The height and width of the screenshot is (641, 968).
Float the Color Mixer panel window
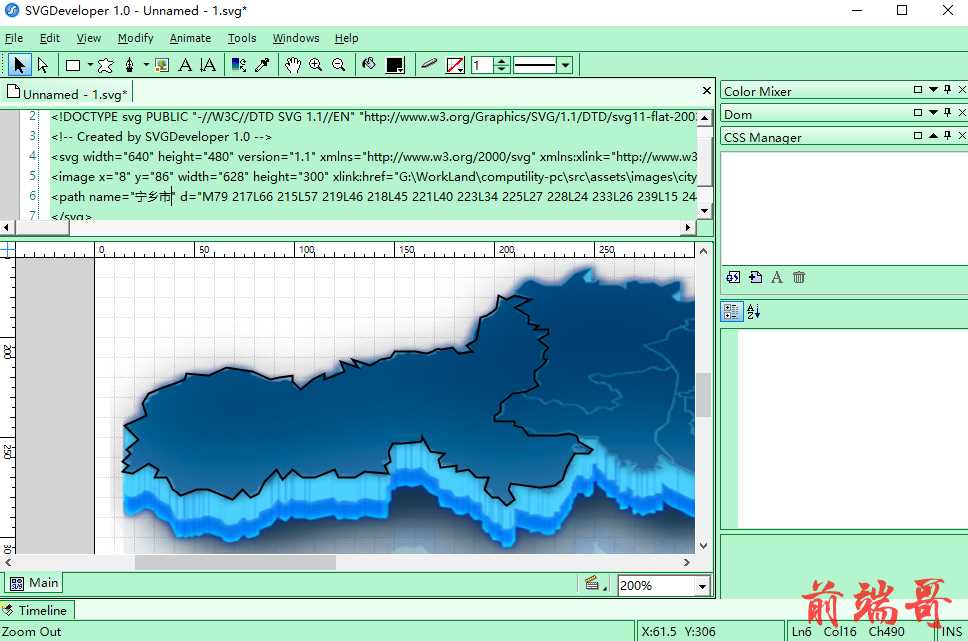pyautogui.click(x=918, y=90)
